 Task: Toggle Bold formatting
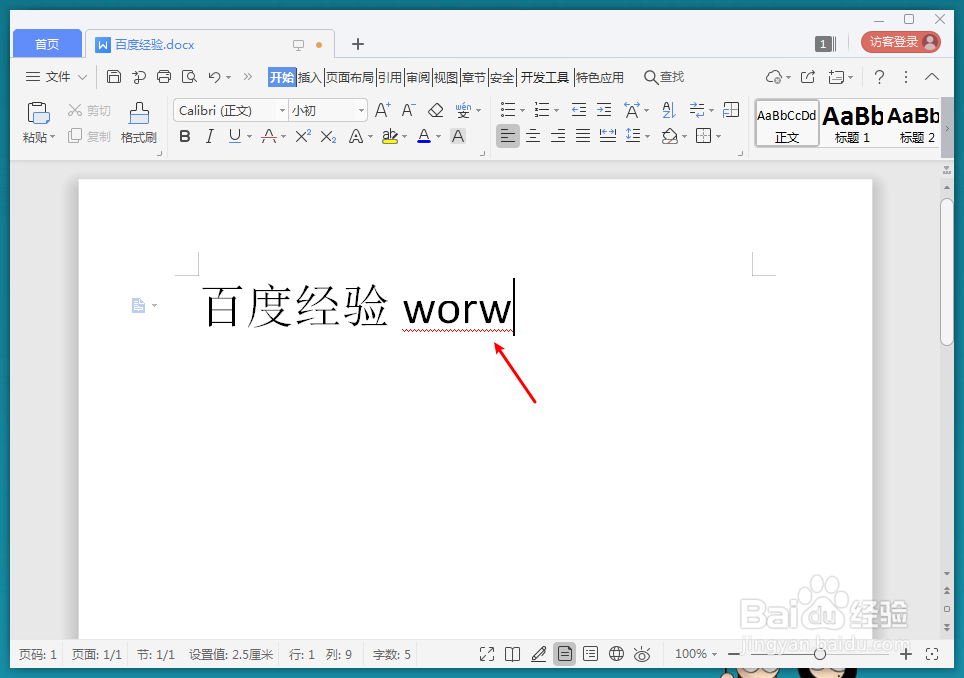184,136
